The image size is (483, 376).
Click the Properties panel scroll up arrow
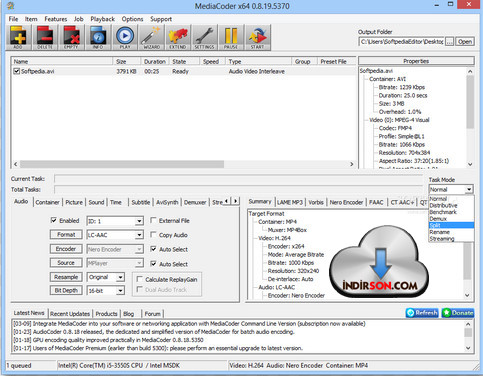(x=470, y=71)
